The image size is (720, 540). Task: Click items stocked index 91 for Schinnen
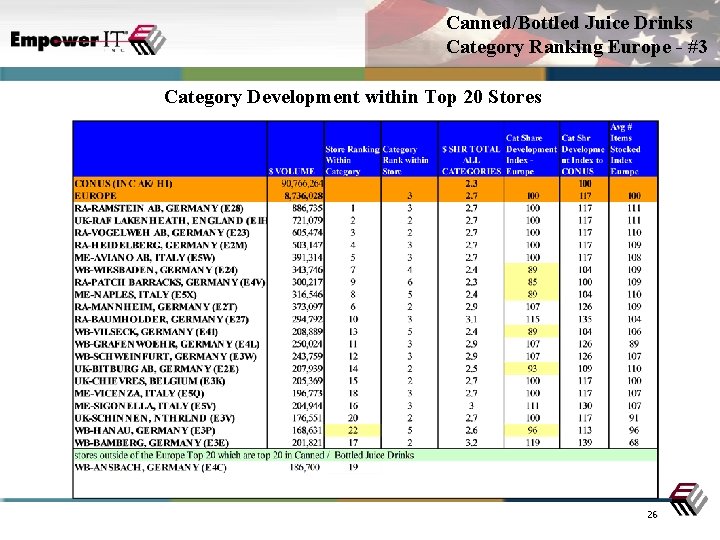(634, 418)
